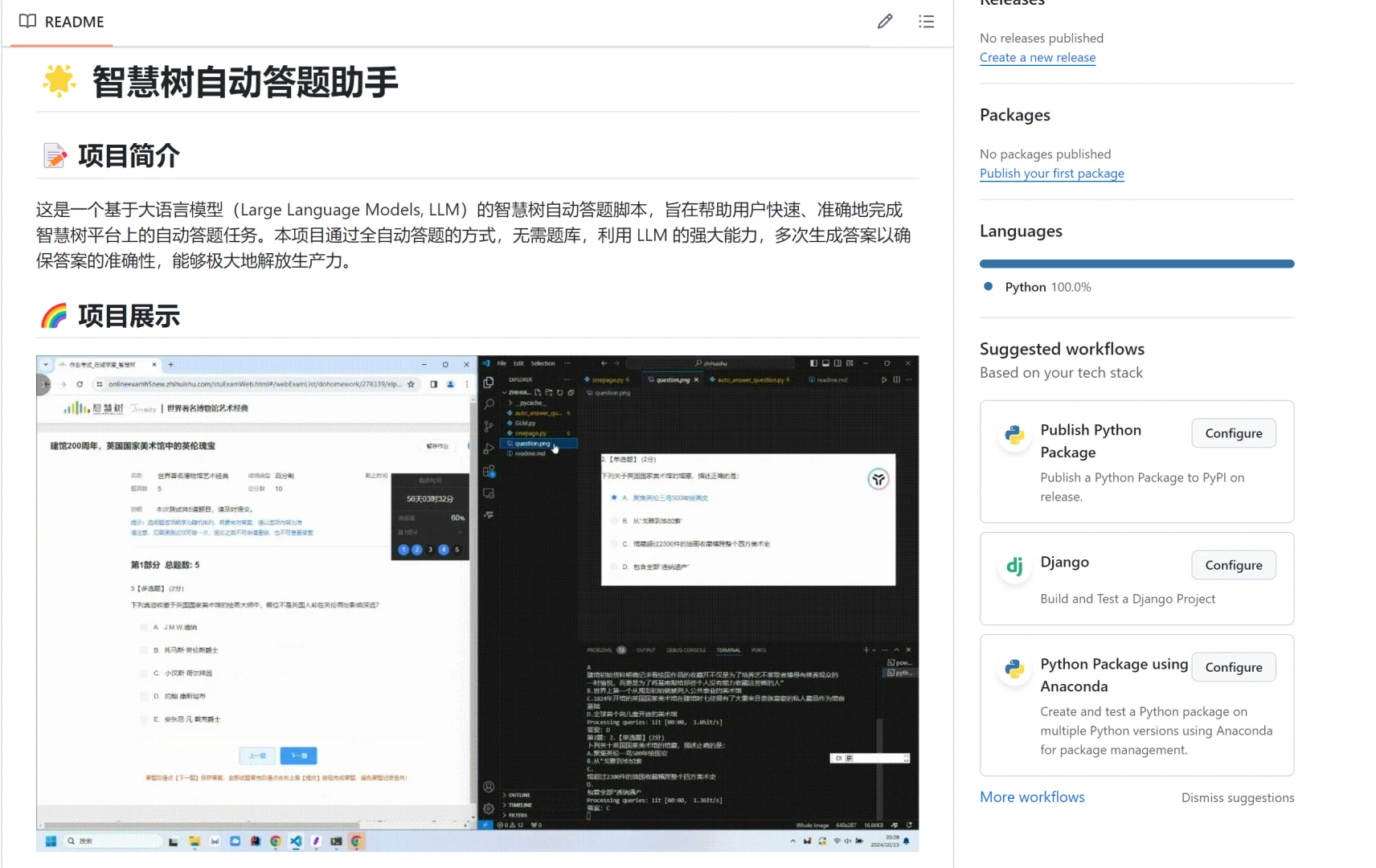Viewport: 1376px width, 868px height.
Task: Select question.png in the Explorer file tree
Action: [532, 443]
